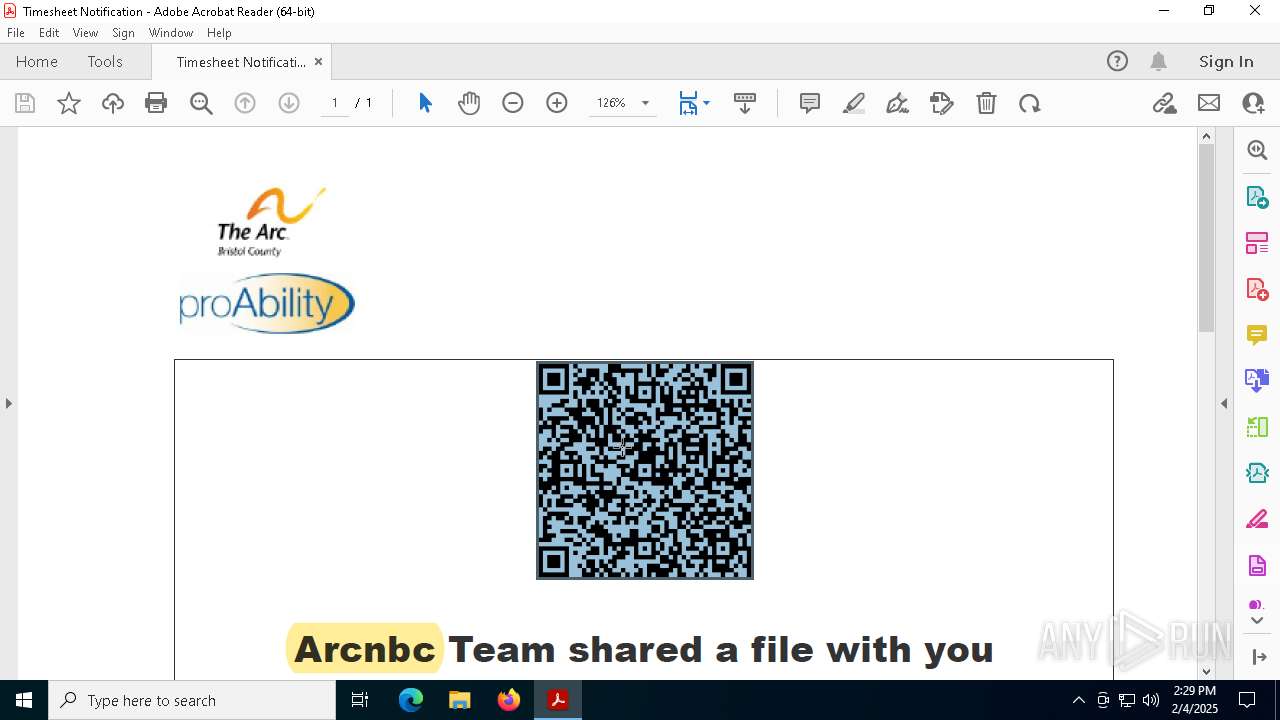The image size is (1280, 720).
Task: Go to the next page arrow
Action: [289, 103]
